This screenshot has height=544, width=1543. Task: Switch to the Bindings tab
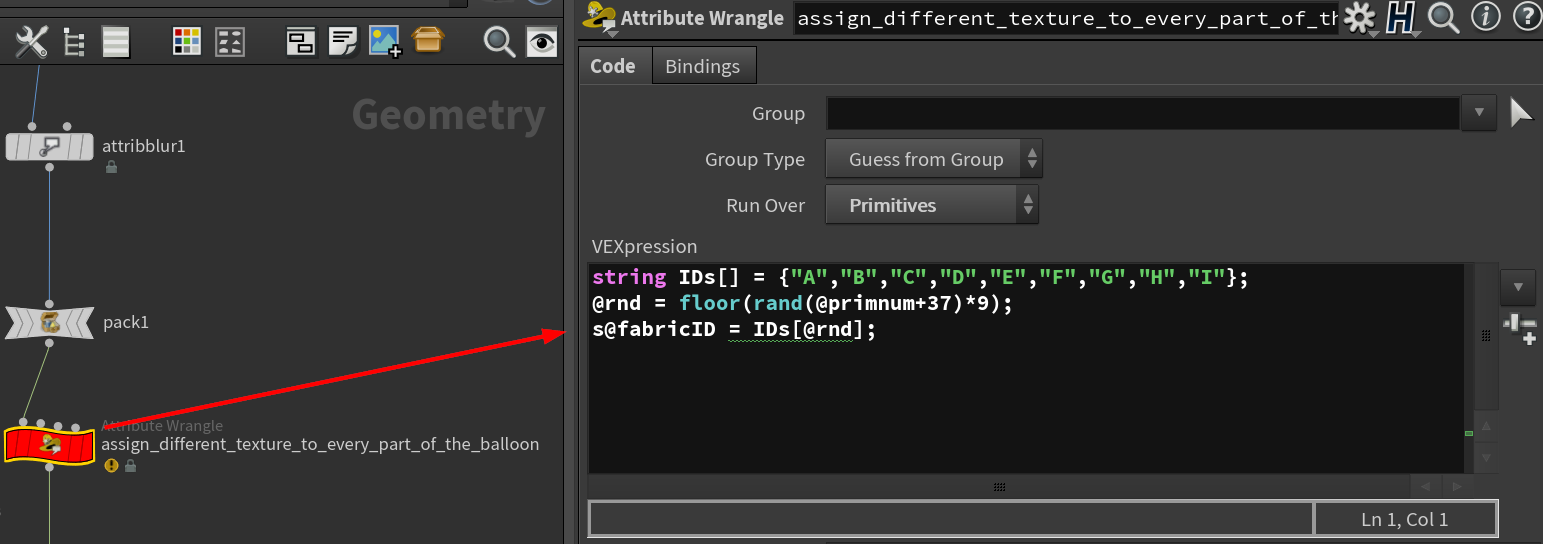click(x=703, y=66)
